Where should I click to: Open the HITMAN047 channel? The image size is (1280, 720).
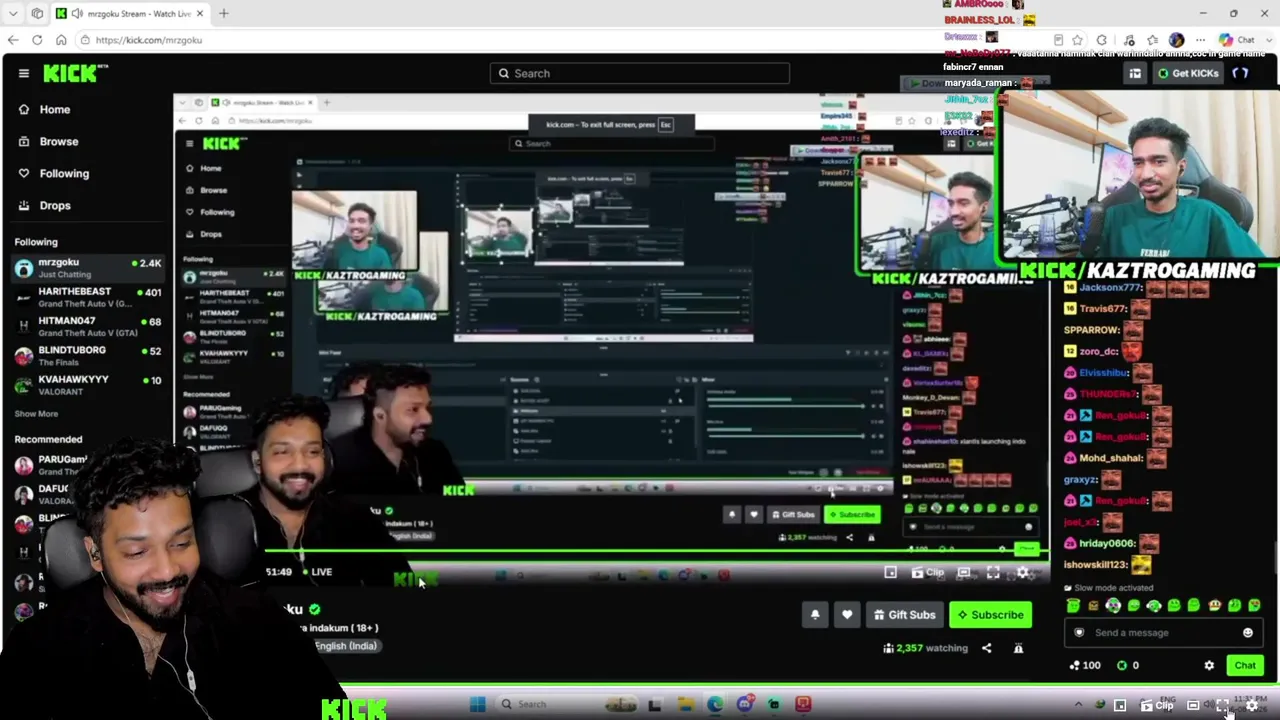click(x=87, y=326)
